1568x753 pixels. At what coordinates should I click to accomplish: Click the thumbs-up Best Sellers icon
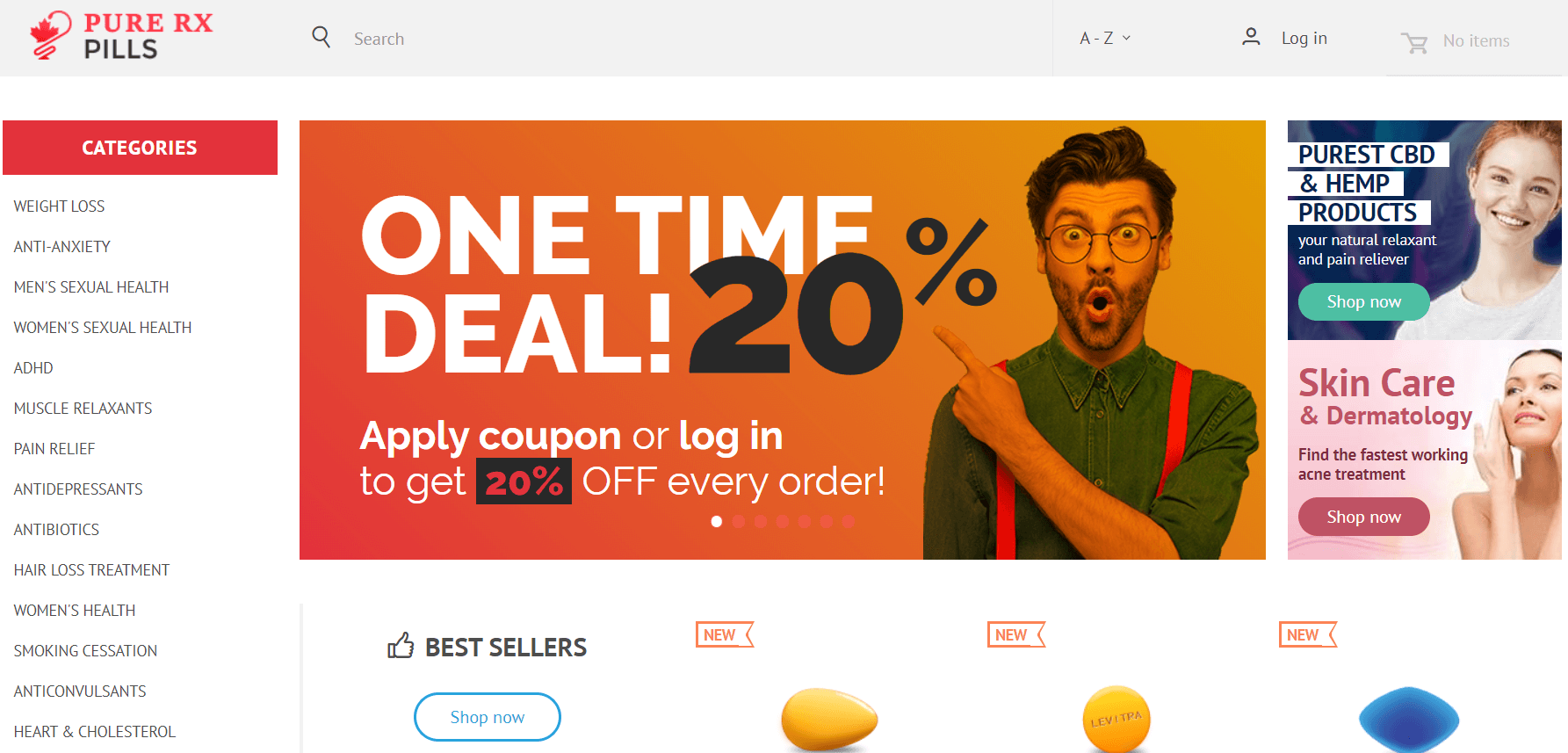tap(401, 646)
